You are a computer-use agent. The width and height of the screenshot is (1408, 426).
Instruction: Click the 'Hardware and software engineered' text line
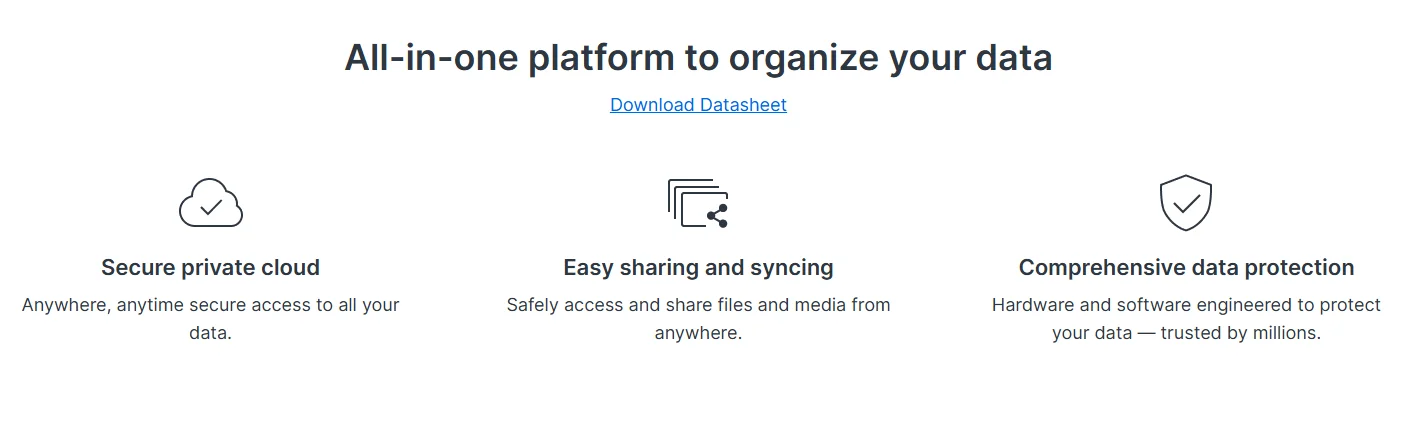(1186, 305)
